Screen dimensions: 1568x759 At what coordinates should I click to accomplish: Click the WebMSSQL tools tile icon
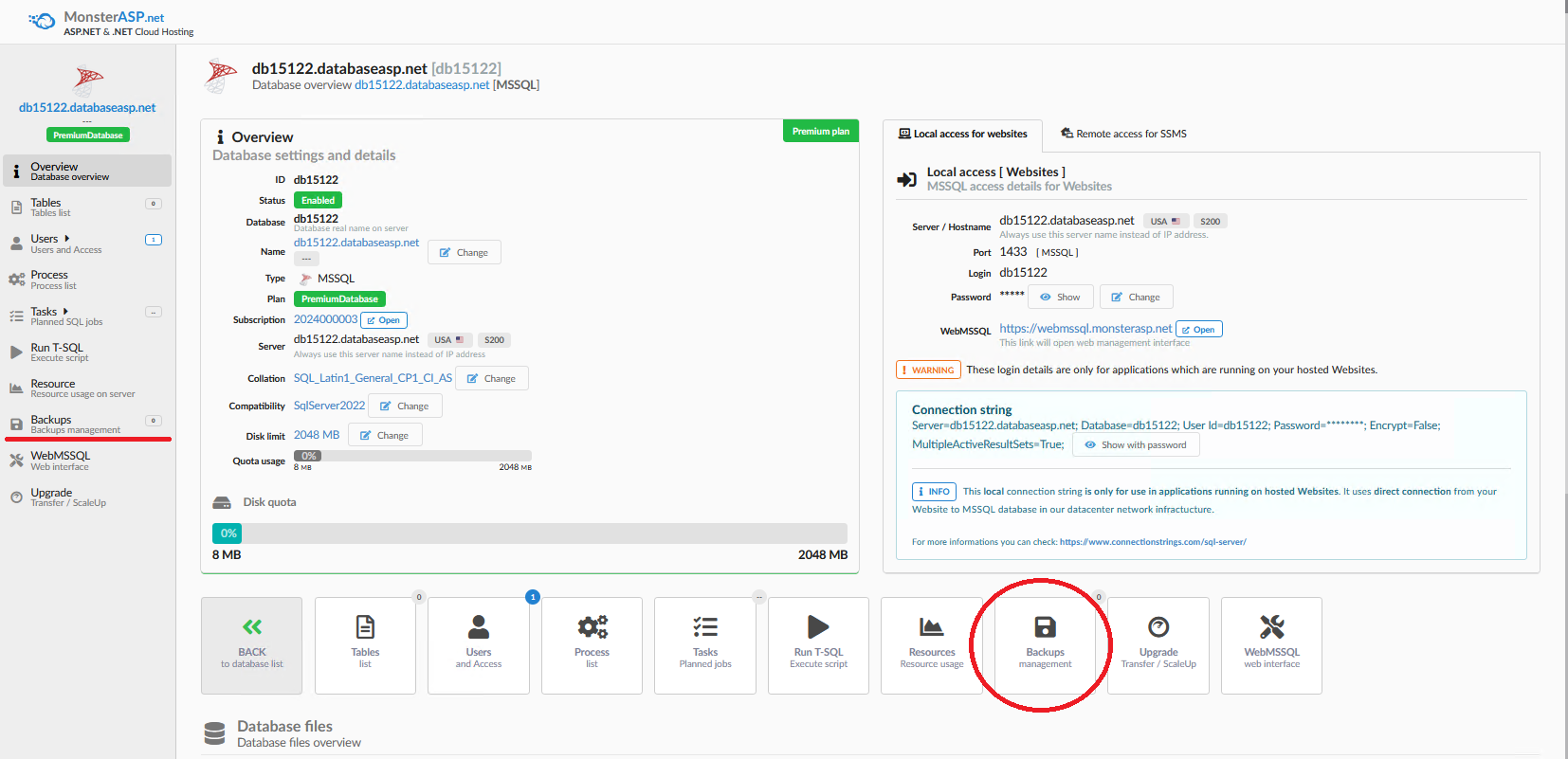click(x=1271, y=627)
